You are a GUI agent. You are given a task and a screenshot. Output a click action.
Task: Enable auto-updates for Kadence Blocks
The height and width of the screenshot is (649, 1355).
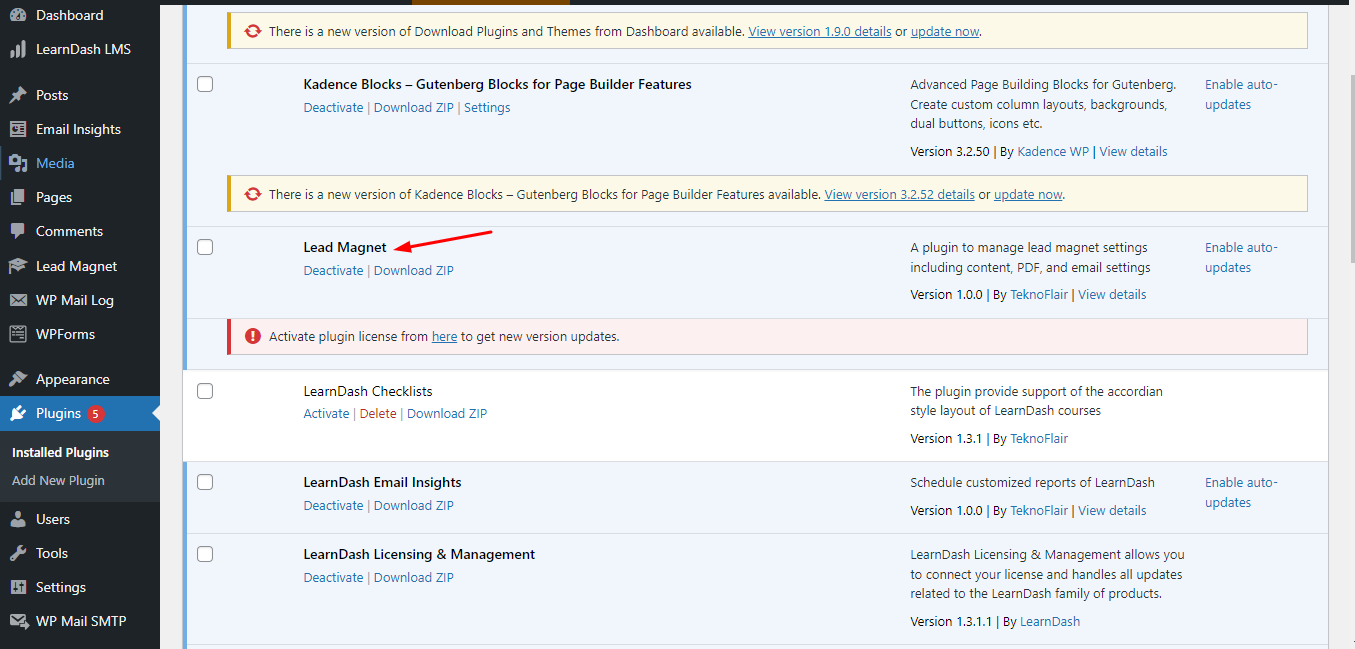point(1241,94)
